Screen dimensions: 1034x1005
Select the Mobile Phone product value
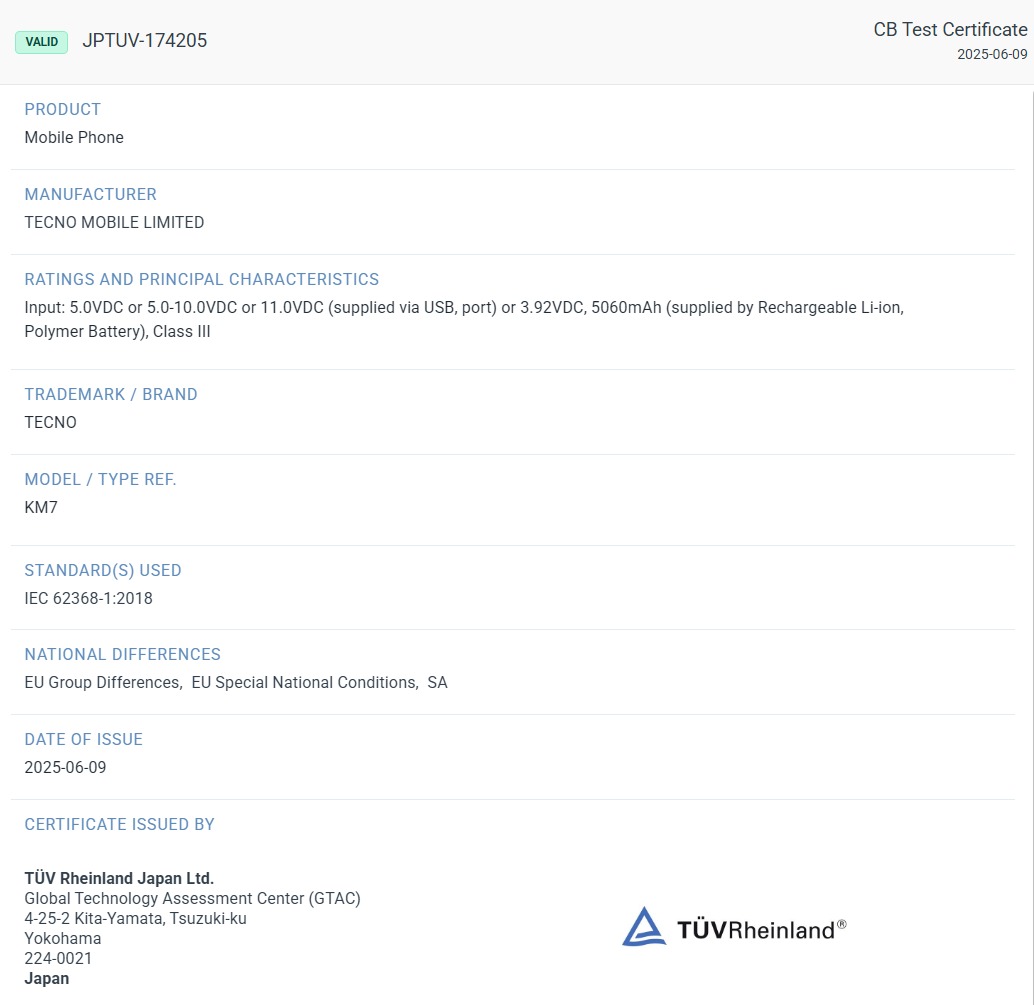74,137
